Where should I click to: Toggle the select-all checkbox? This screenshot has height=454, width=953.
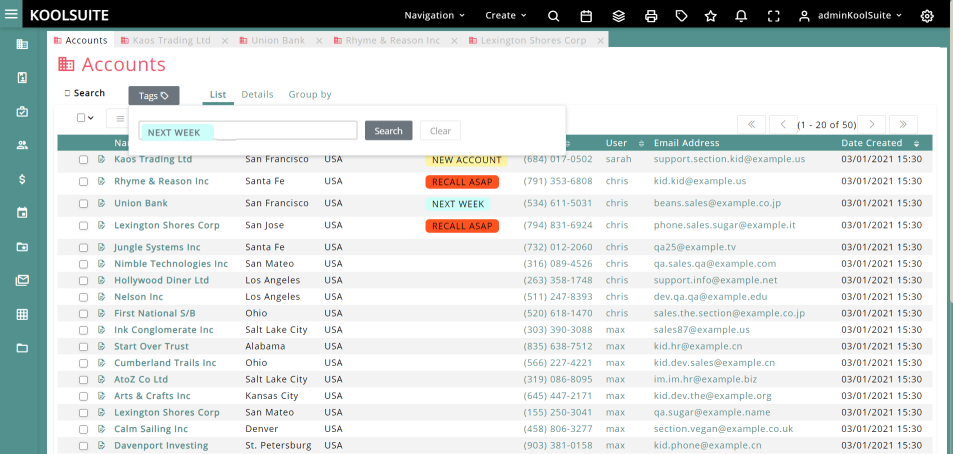(81, 118)
